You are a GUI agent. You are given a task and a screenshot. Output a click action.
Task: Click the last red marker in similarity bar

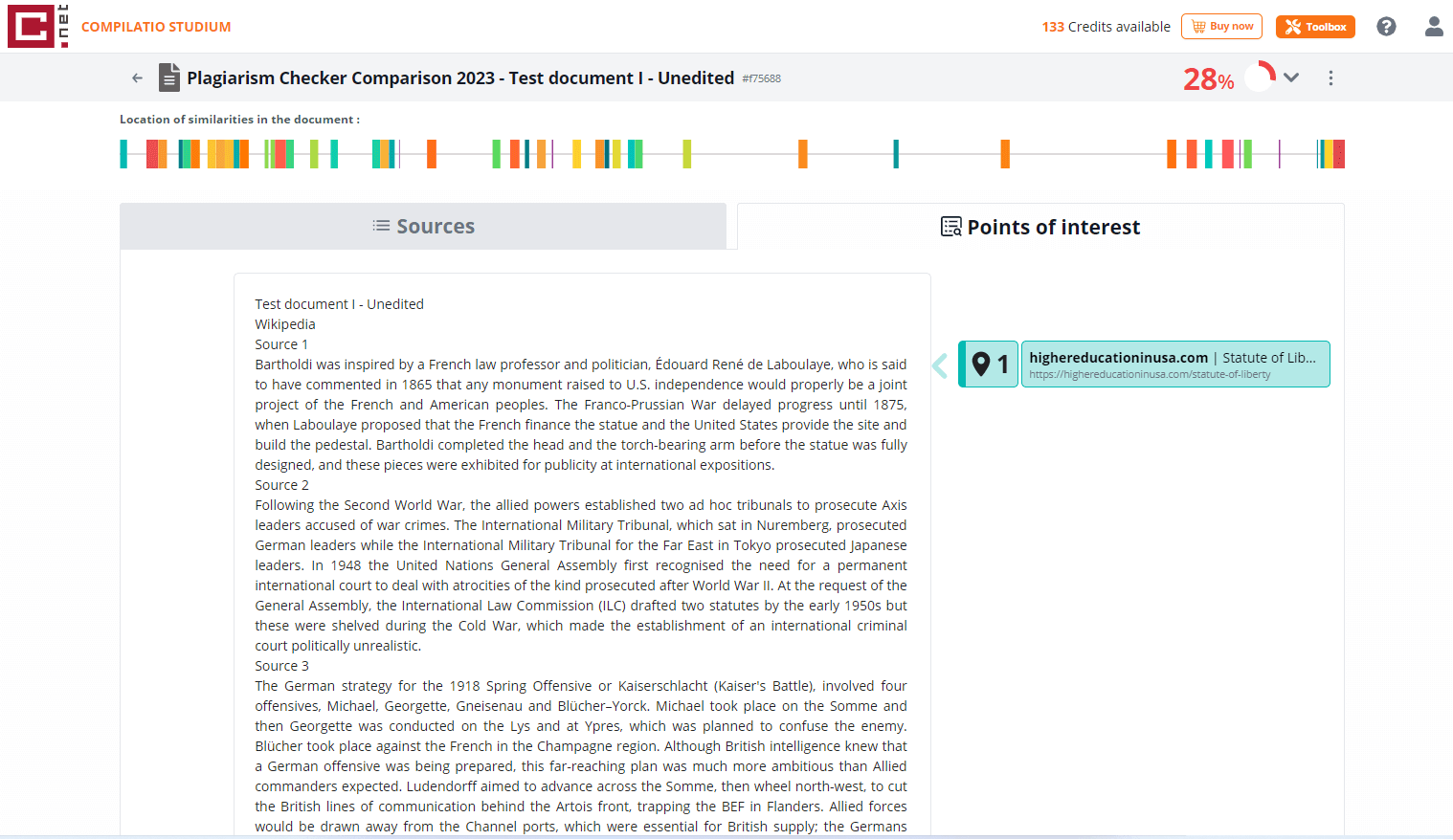[x=1339, y=154]
